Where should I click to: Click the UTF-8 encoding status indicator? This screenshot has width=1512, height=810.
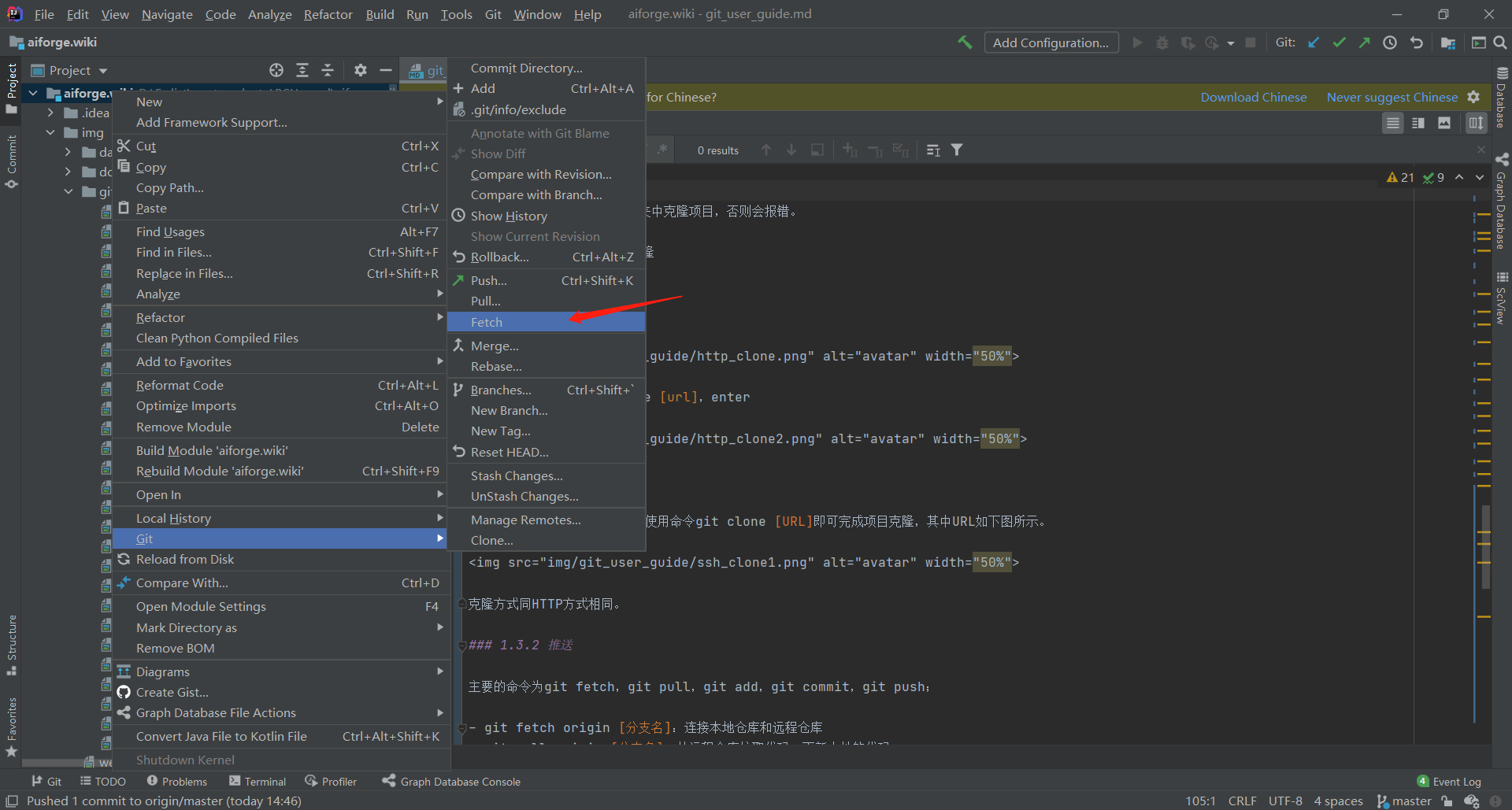1285,801
